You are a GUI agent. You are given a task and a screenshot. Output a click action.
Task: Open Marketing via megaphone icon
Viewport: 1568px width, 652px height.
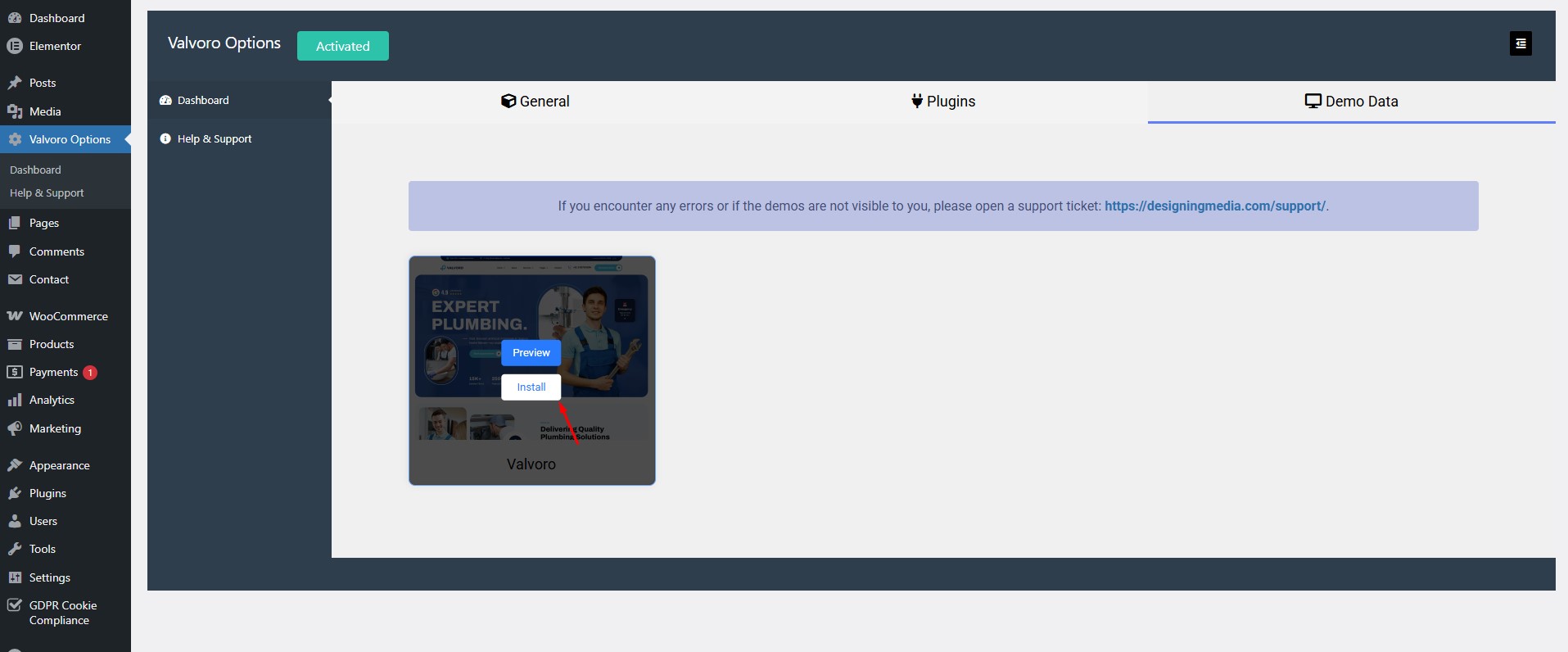click(14, 428)
